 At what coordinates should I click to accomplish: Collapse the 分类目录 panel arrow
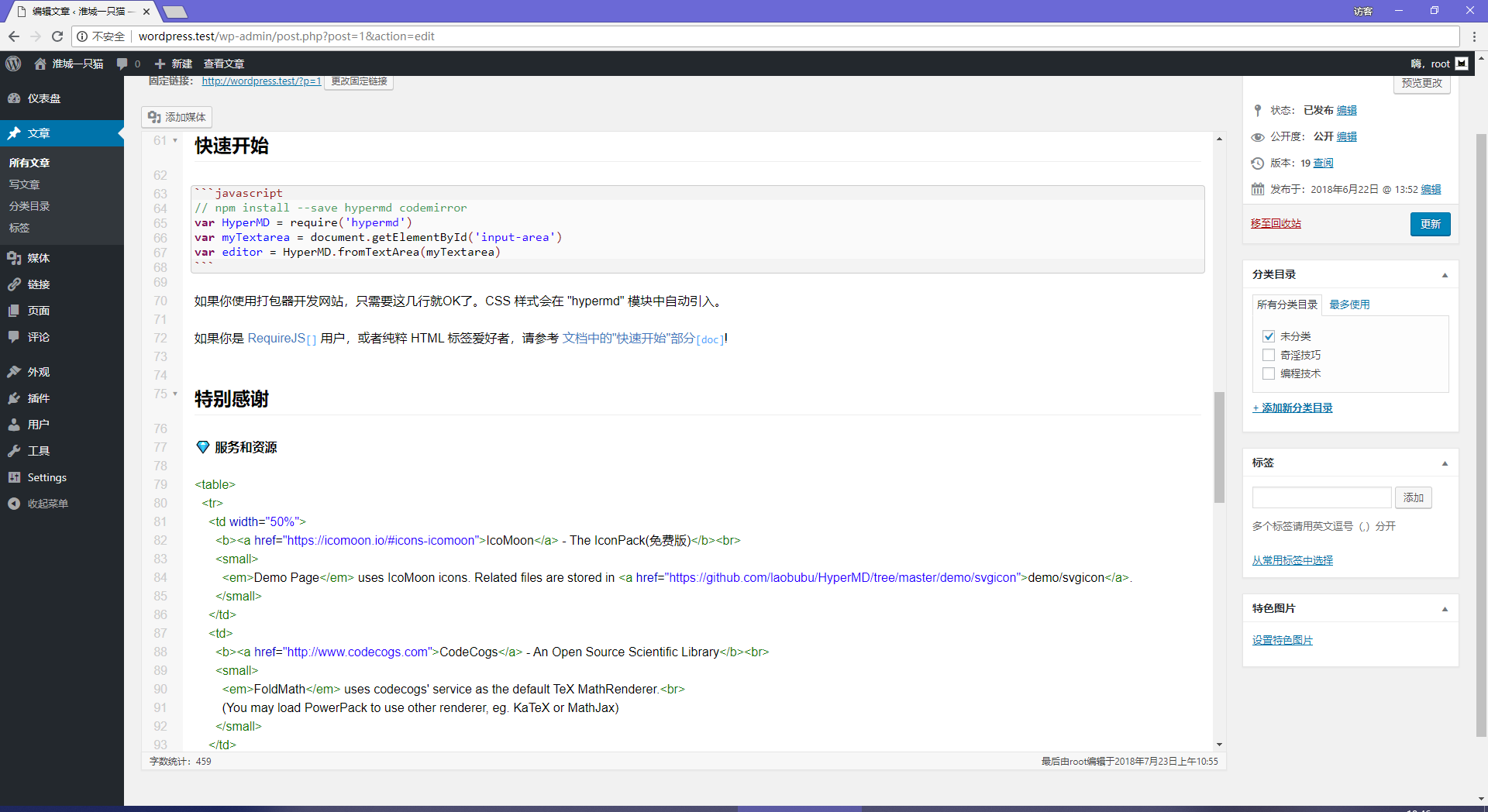(x=1445, y=275)
